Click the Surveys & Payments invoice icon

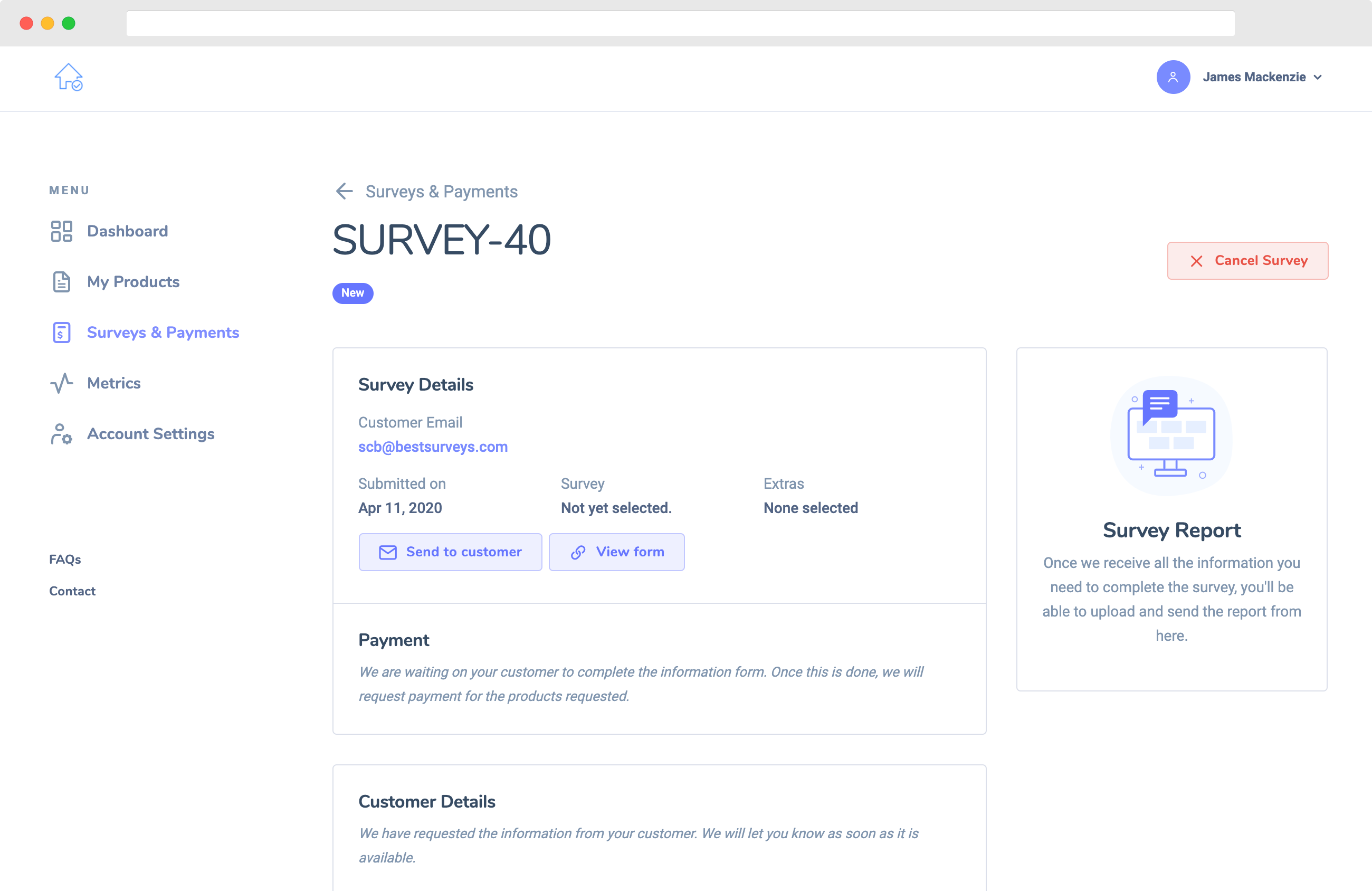tap(62, 333)
